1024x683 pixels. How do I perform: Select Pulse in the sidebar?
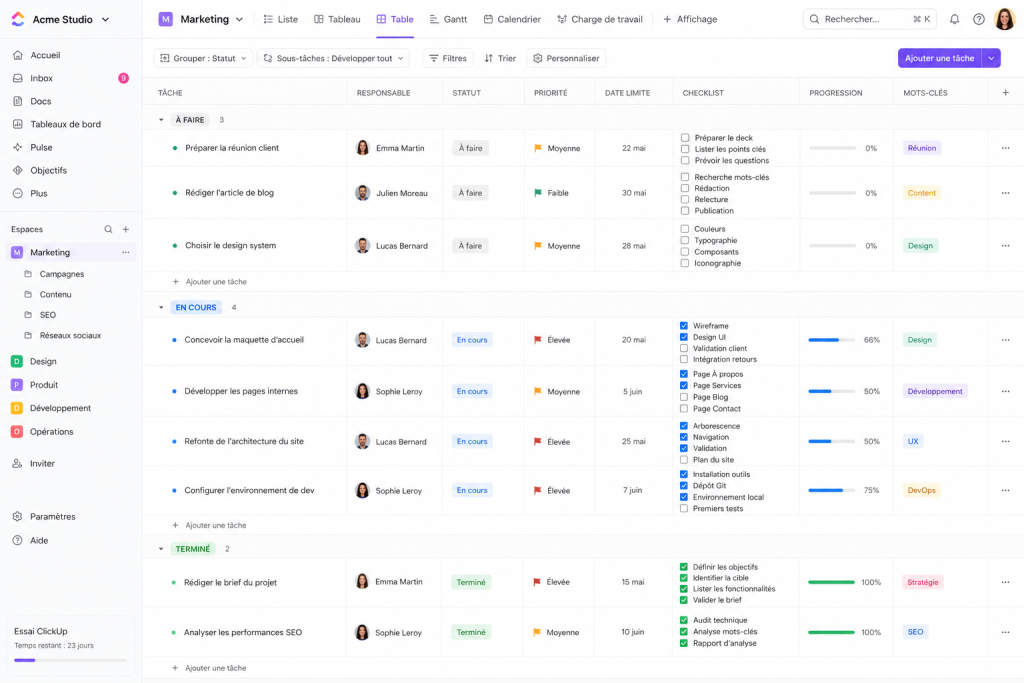point(39,147)
